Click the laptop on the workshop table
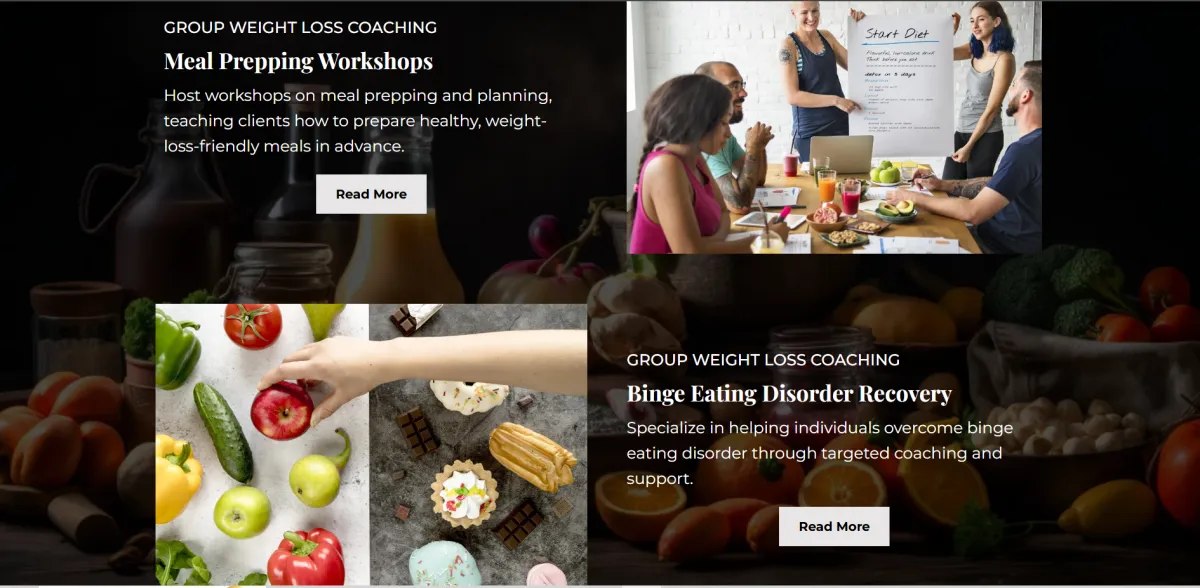This screenshot has height=588, width=1200. [841, 154]
